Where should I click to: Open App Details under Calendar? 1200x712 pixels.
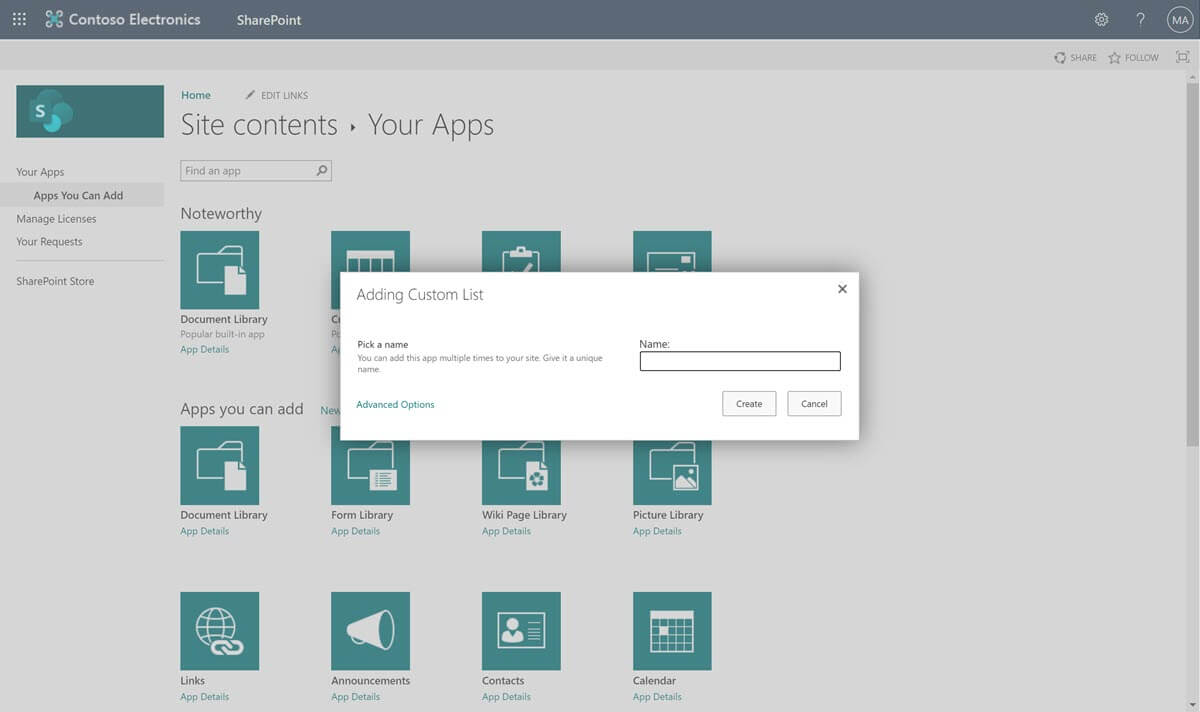tap(657, 697)
